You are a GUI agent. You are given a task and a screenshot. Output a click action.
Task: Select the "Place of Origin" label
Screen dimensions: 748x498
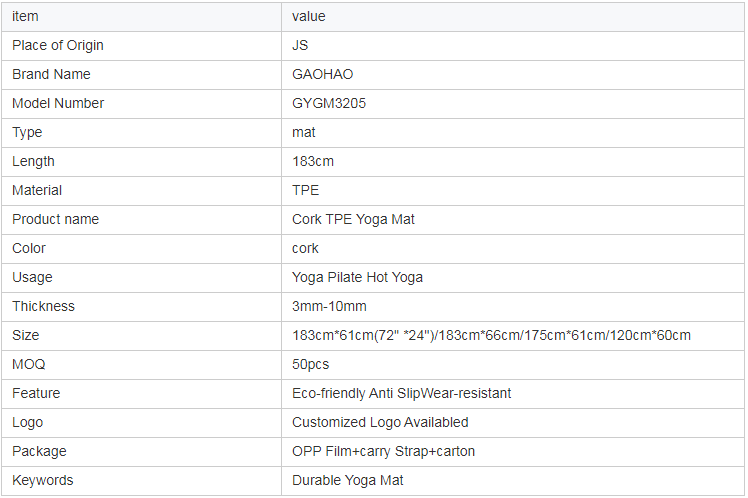[58, 45]
